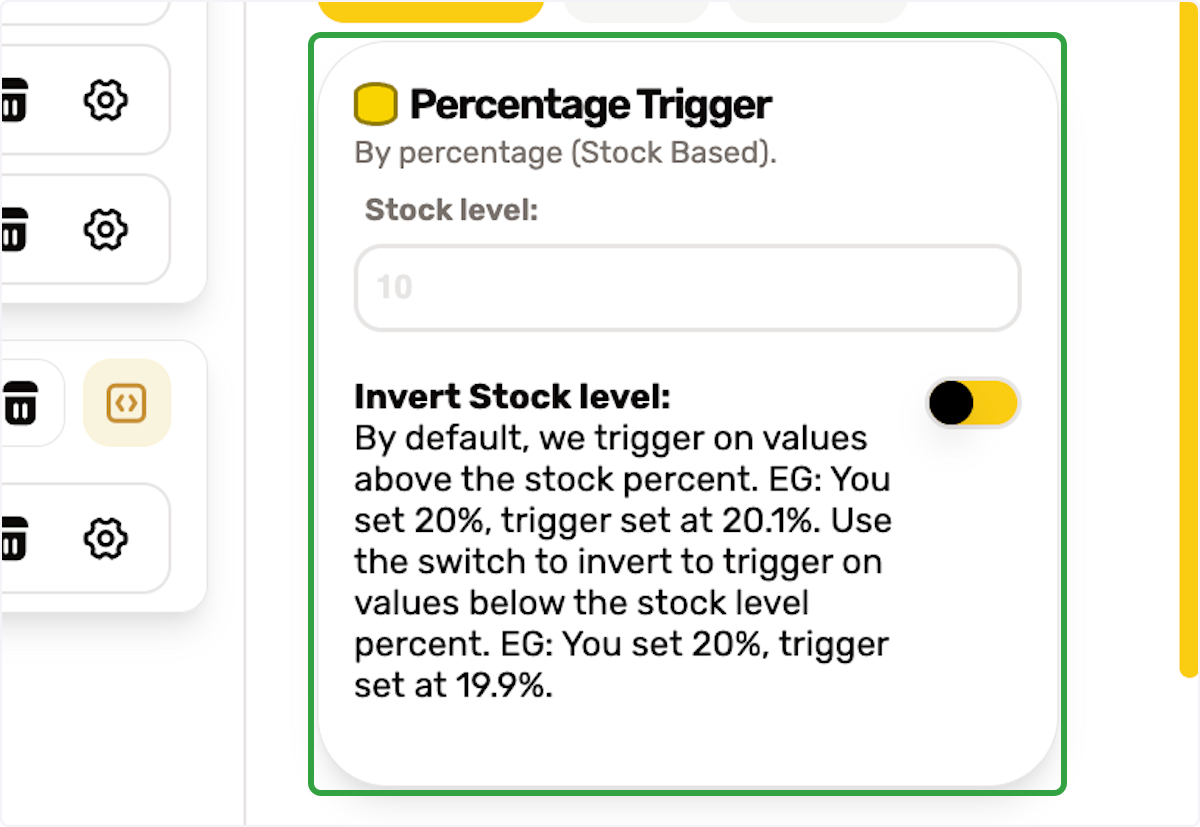The image size is (1200, 827).
Task: Click the By percentage (Stock Based) subtitle
Action: (566, 153)
